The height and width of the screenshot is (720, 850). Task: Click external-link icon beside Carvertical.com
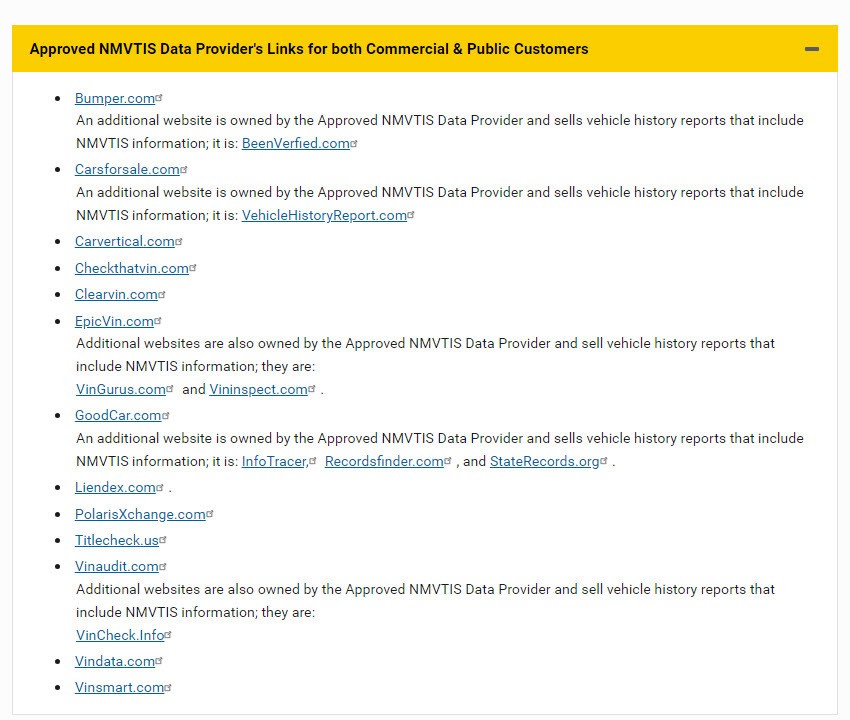[179, 241]
